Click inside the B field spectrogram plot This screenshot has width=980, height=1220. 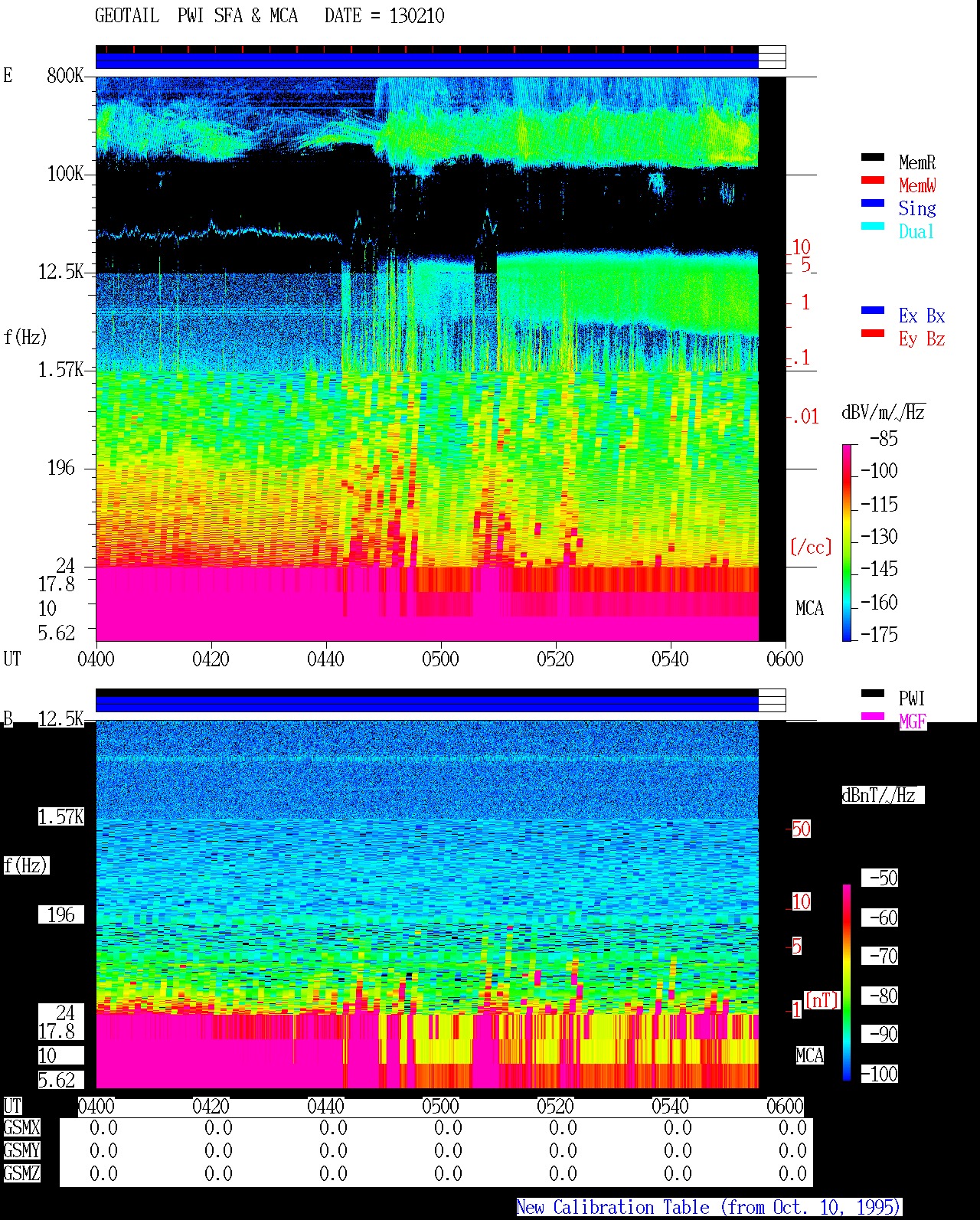pyautogui.click(x=427, y=904)
